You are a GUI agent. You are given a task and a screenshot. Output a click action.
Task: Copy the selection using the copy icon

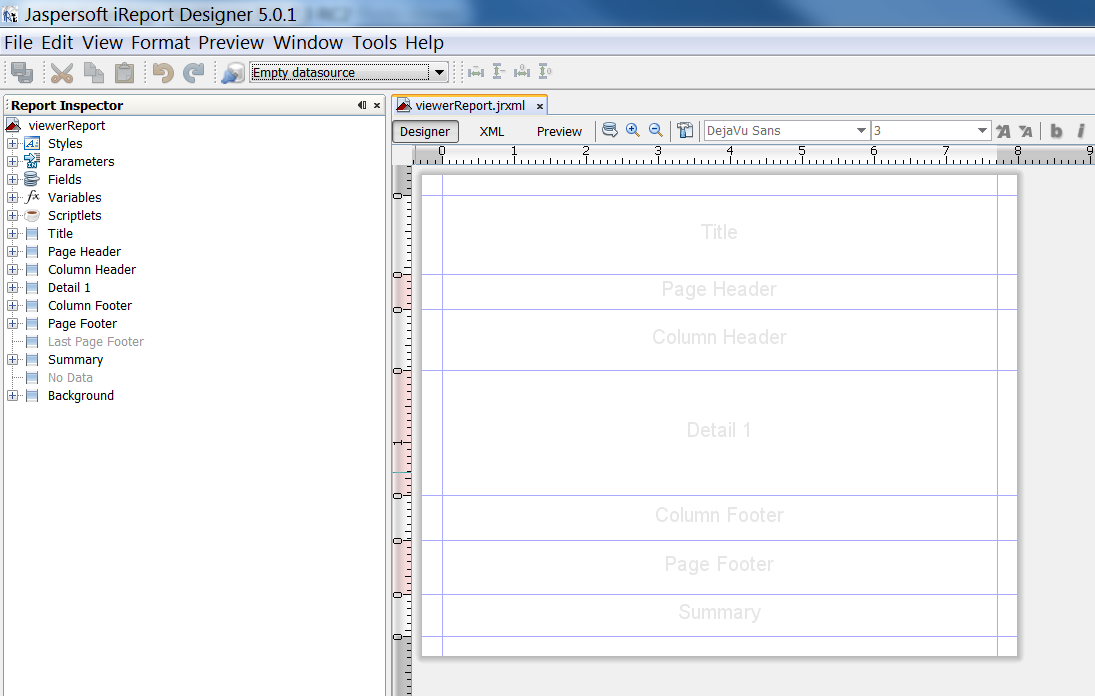[92, 71]
